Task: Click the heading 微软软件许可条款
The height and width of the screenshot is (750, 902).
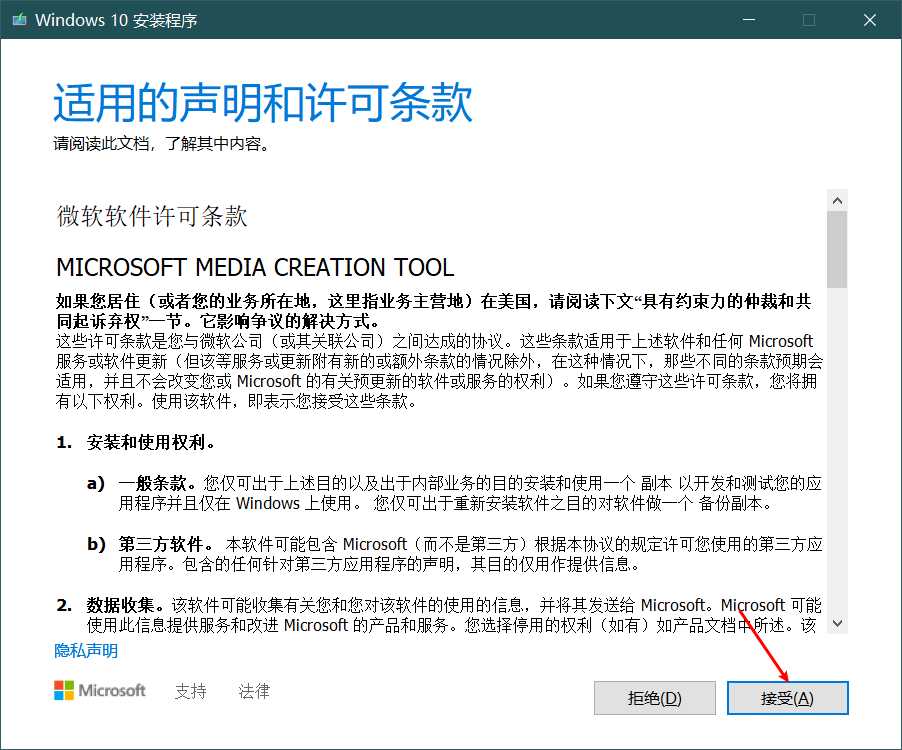Action: (x=152, y=216)
